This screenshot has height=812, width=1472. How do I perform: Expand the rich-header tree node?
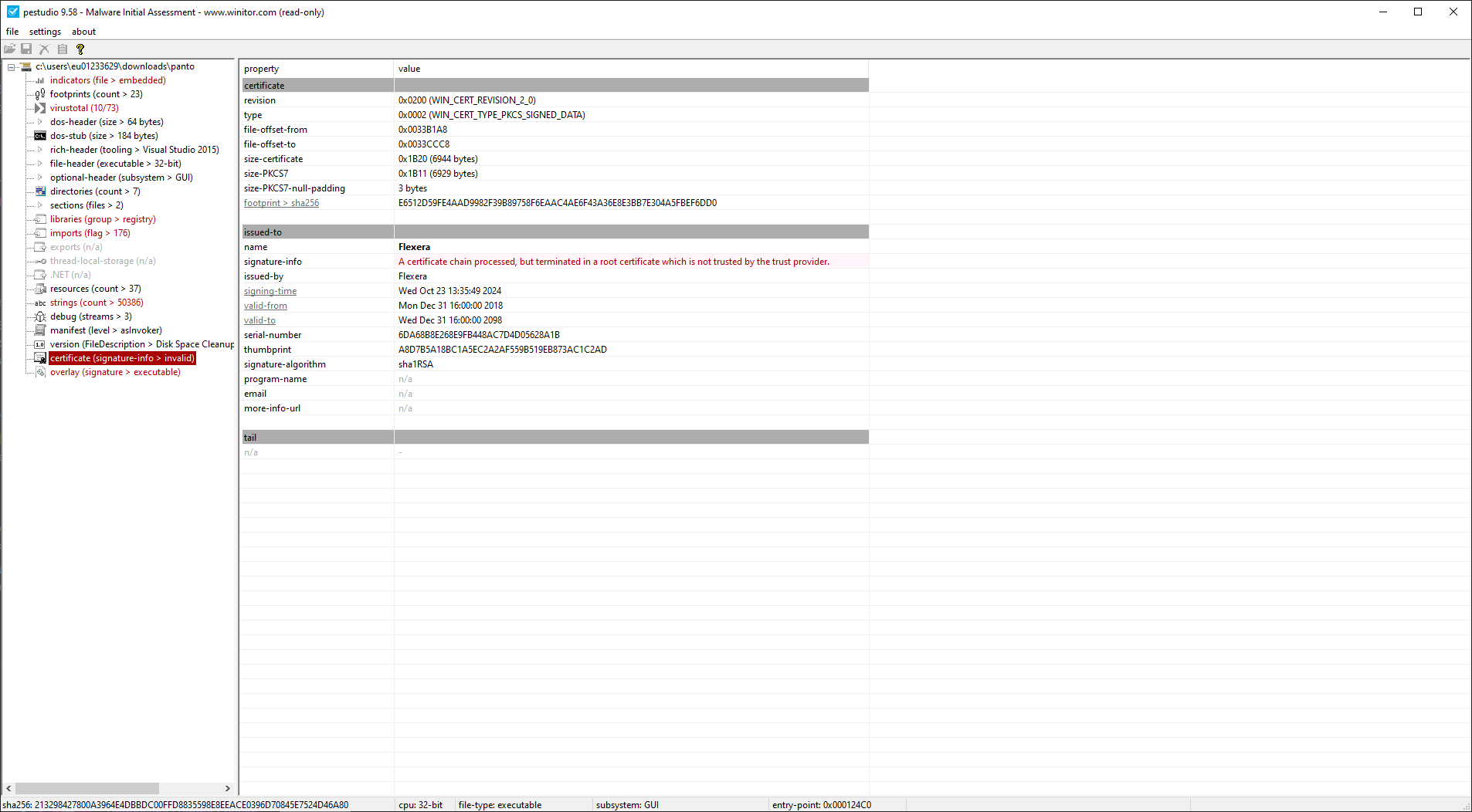click(40, 150)
